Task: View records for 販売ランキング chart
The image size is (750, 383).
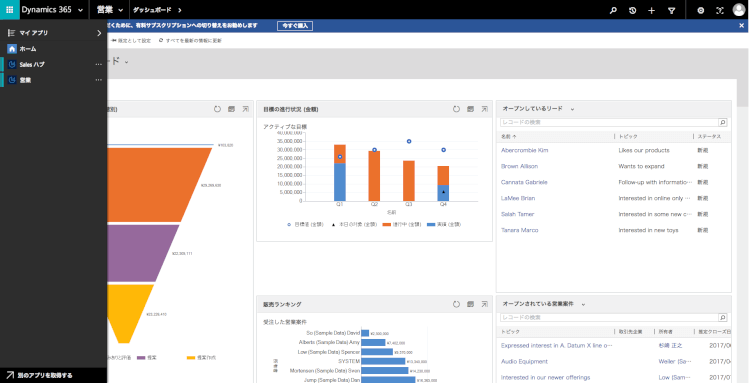Action: point(471,304)
